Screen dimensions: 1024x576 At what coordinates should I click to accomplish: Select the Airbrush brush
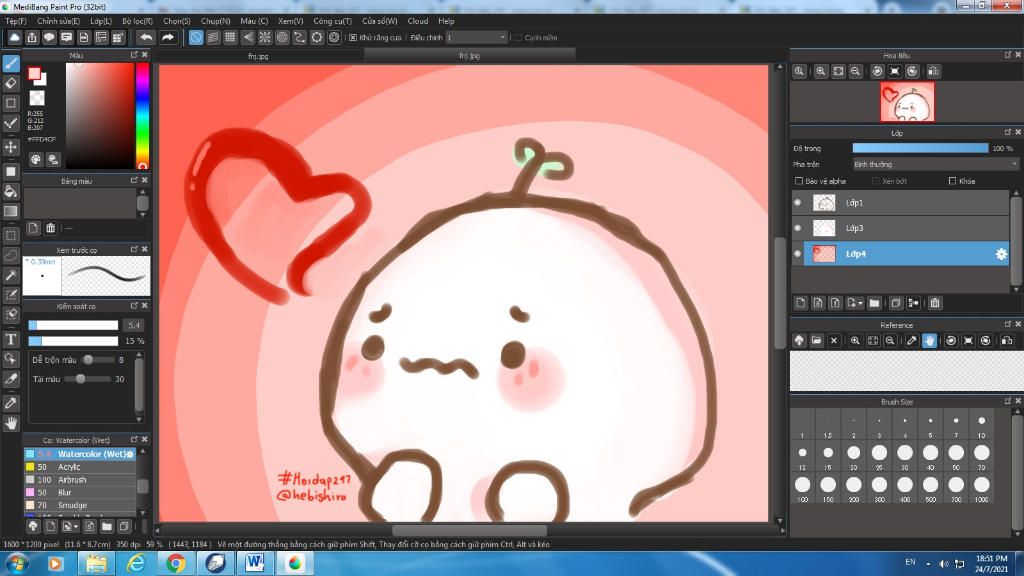coord(80,479)
